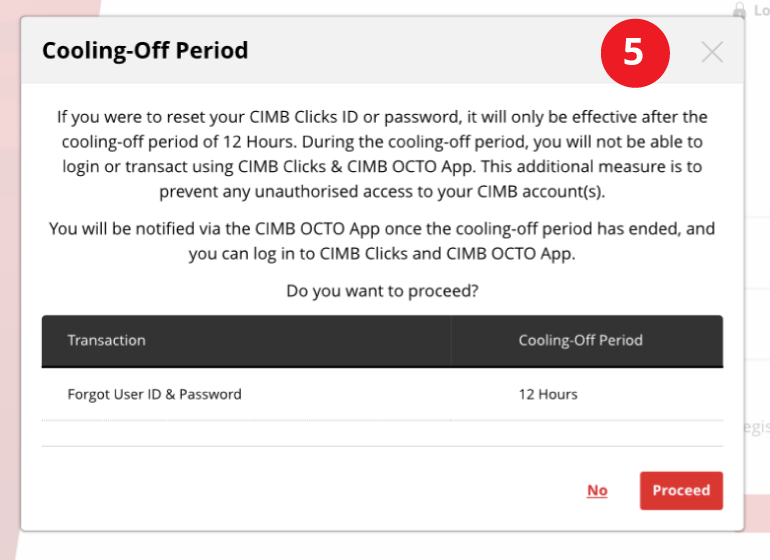Click the '12 Hours' table cell
770x560 pixels.
click(x=548, y=394)
